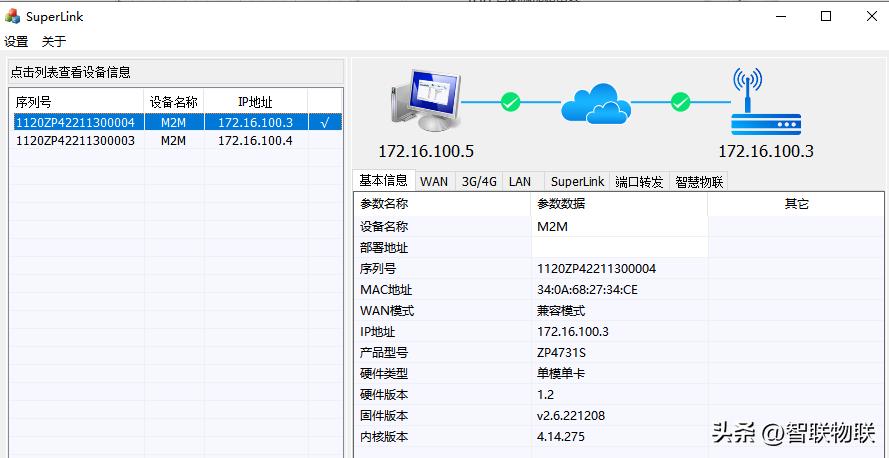Click 硬件版本 value 1.2
The image size is (889, 458).
[x=545, y=395]
